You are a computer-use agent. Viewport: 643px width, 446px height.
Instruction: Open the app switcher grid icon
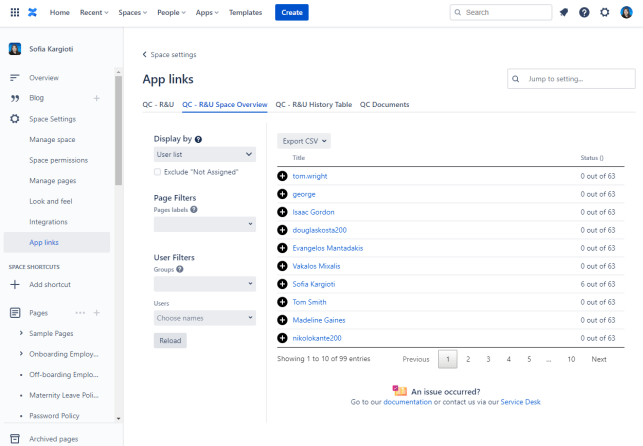point(15,12)
